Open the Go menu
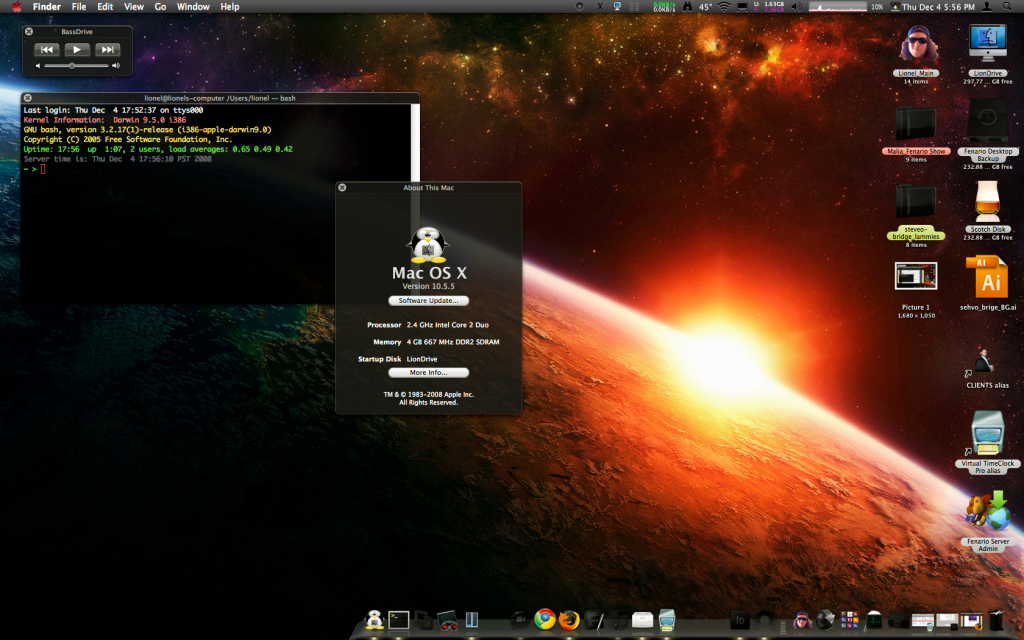 pyautogui.click(x=160, y=7)
